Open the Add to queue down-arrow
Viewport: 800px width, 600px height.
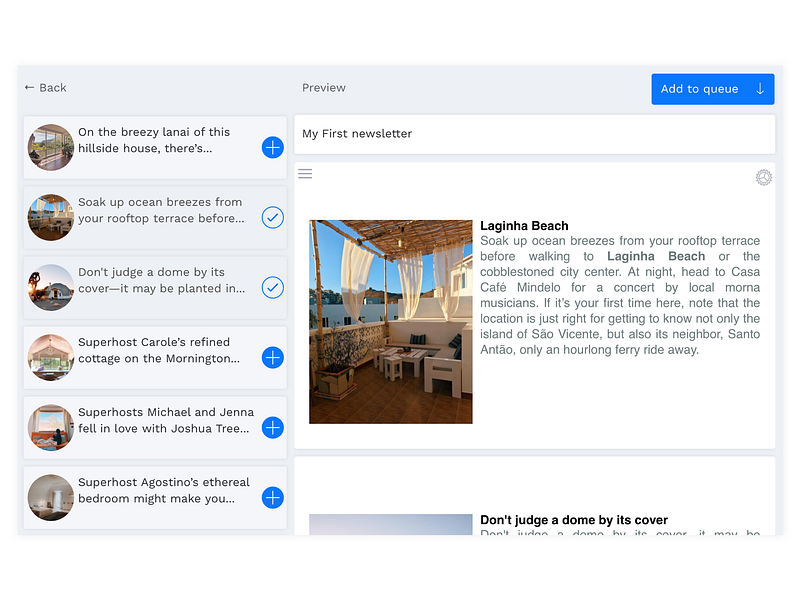[760, 89]
